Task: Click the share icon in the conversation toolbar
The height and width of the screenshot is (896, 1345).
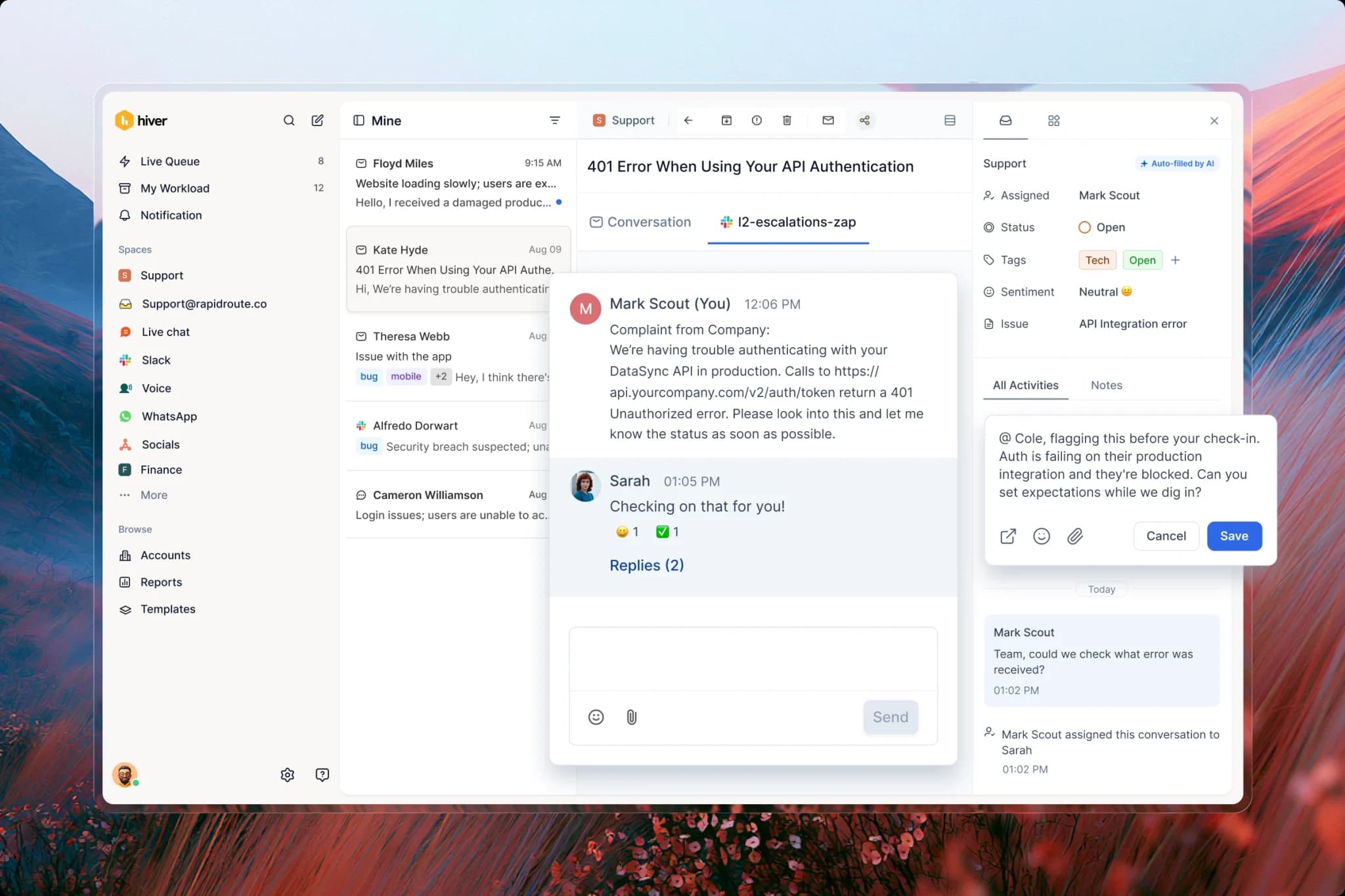Action: [x=865, y=120]
